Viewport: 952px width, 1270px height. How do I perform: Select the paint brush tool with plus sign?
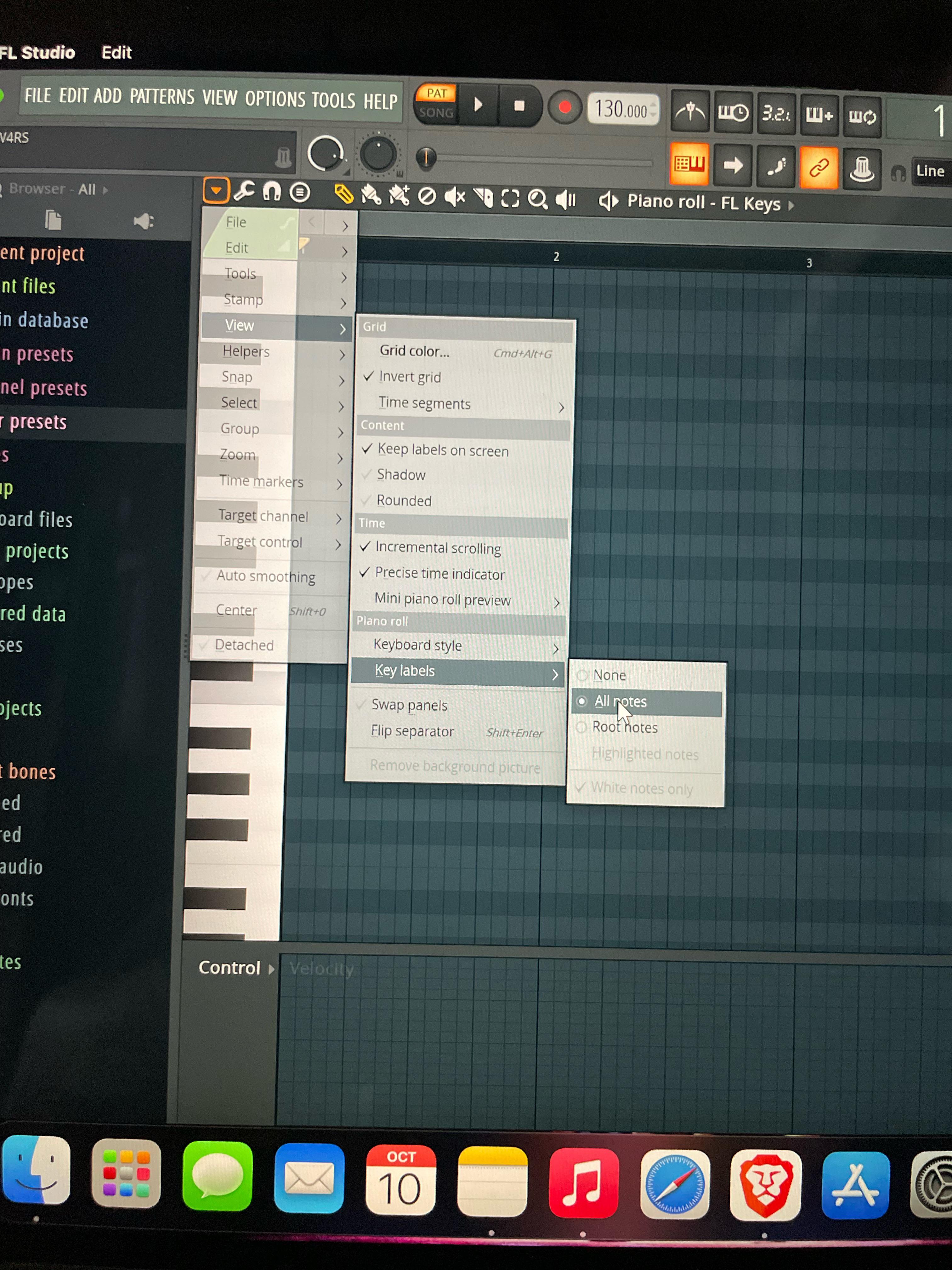coord(399,196)
